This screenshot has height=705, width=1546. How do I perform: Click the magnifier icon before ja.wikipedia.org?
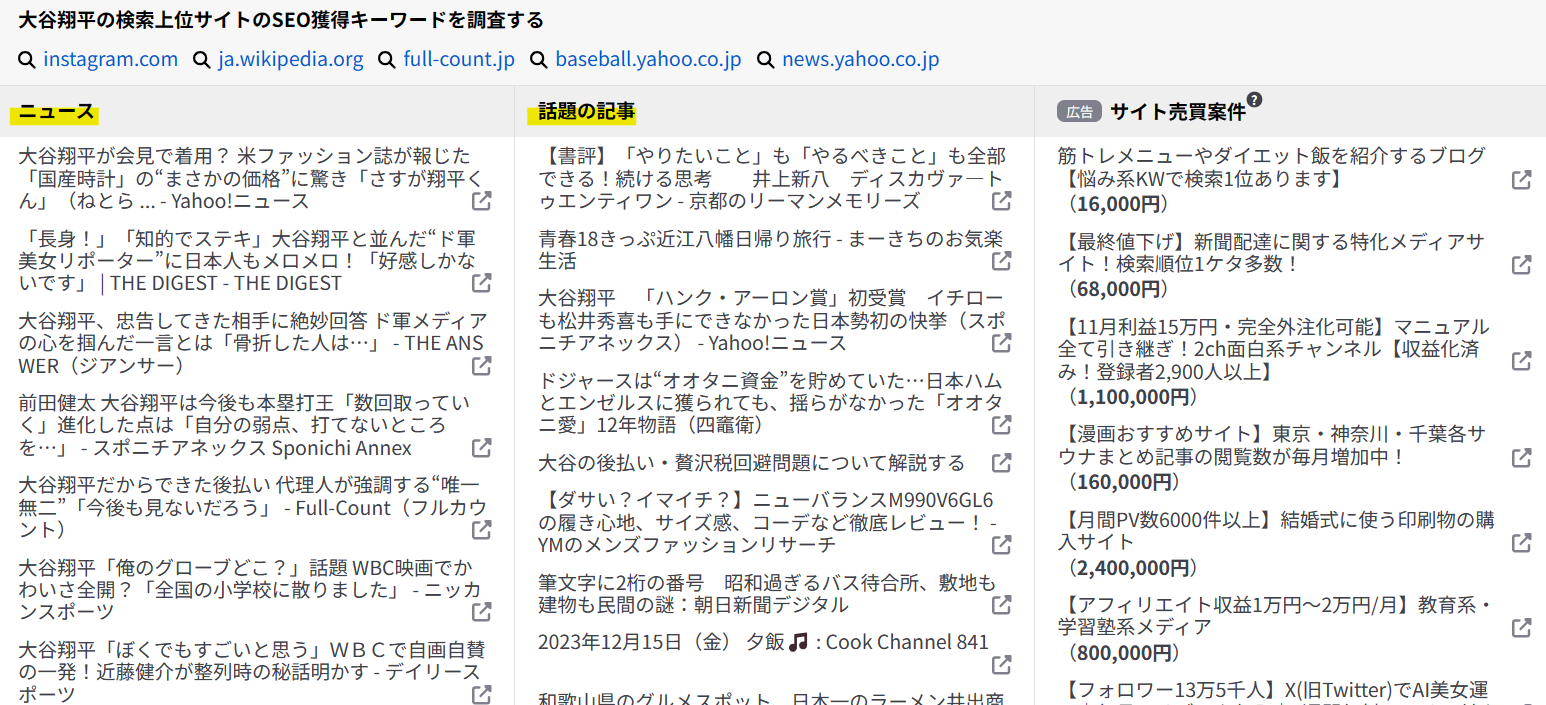tap(202, 60)
